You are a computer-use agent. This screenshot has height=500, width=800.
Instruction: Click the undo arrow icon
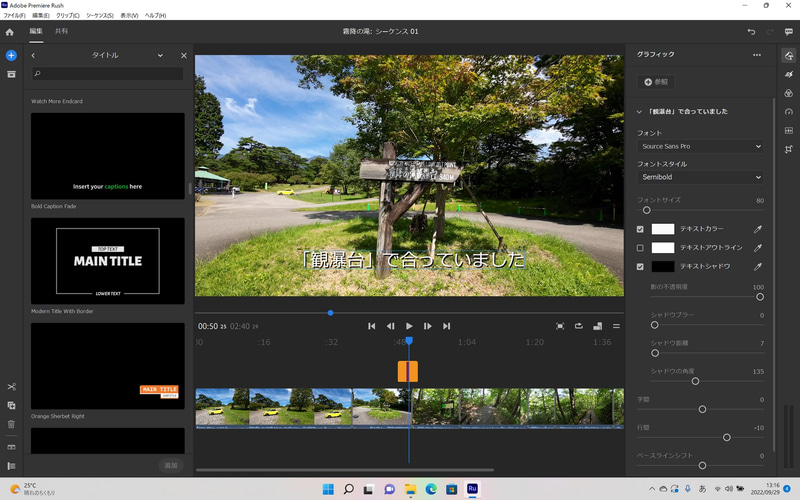point(751,32)
